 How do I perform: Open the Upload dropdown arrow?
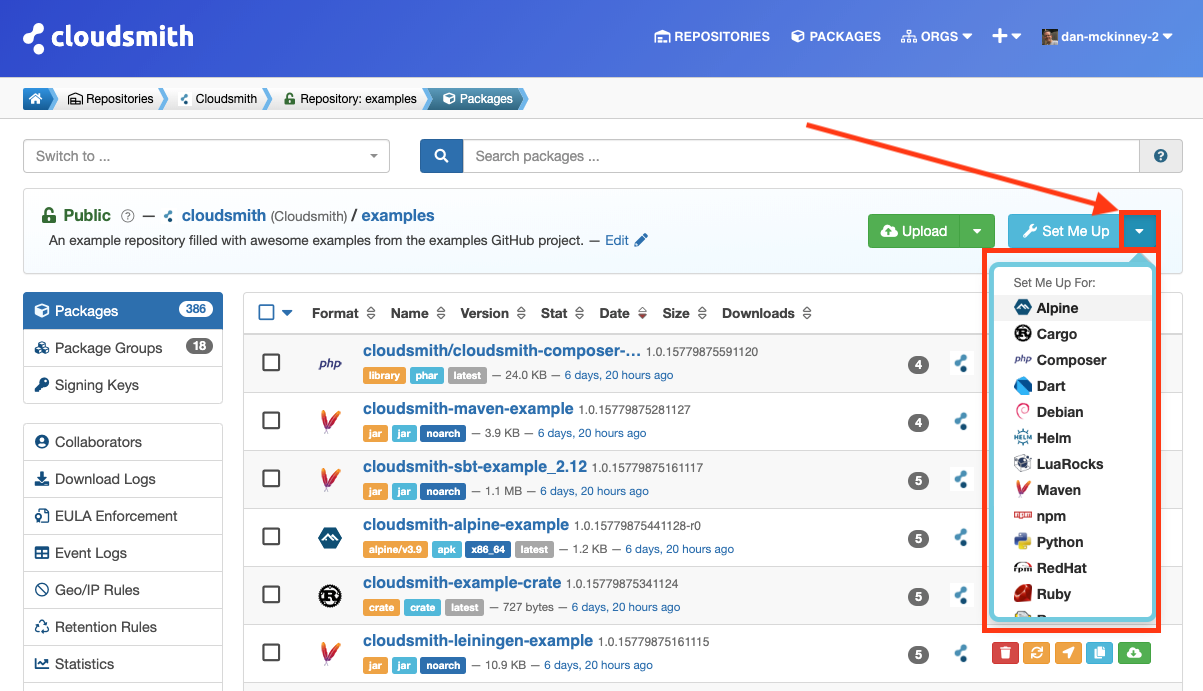(x=977, y=231)
